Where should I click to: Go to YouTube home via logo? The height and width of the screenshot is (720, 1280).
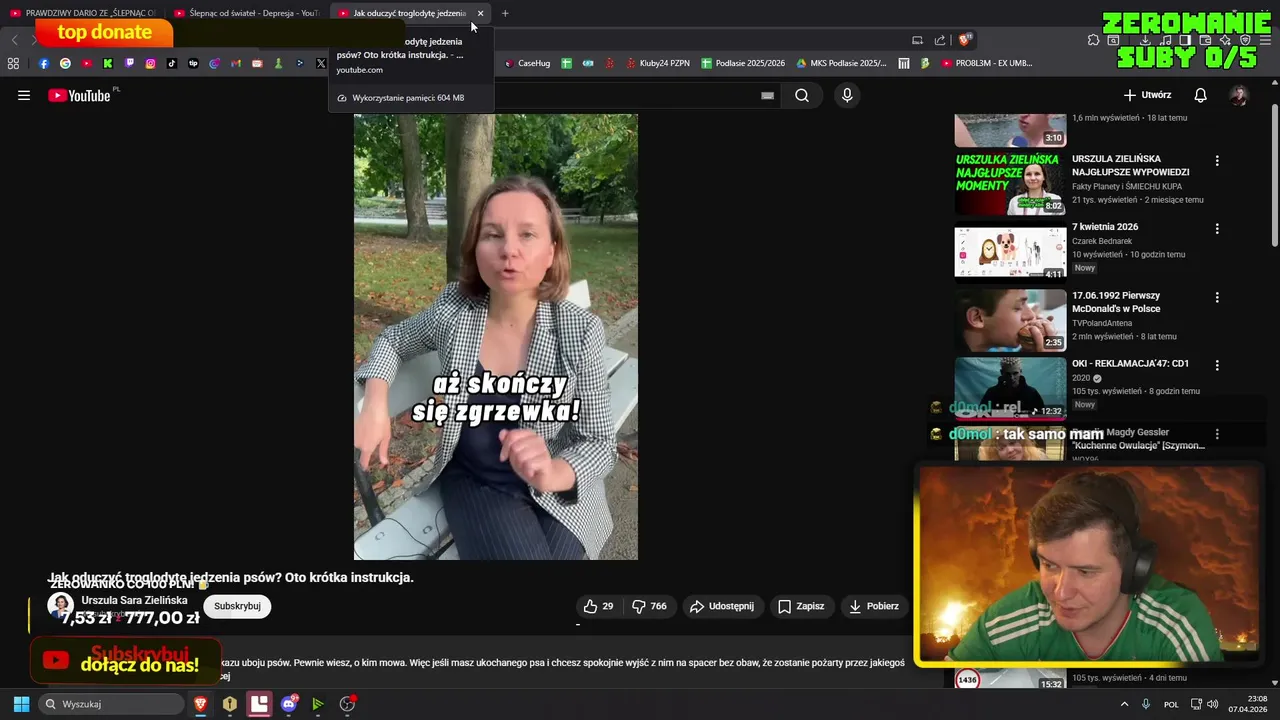(80, 95)
